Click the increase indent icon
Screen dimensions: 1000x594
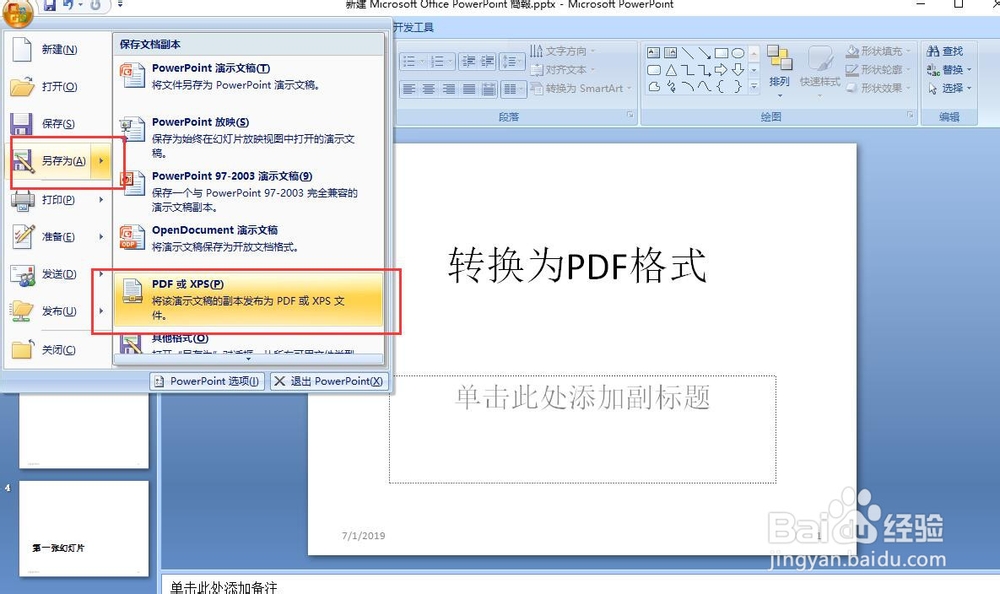click(x=488, y=61)
